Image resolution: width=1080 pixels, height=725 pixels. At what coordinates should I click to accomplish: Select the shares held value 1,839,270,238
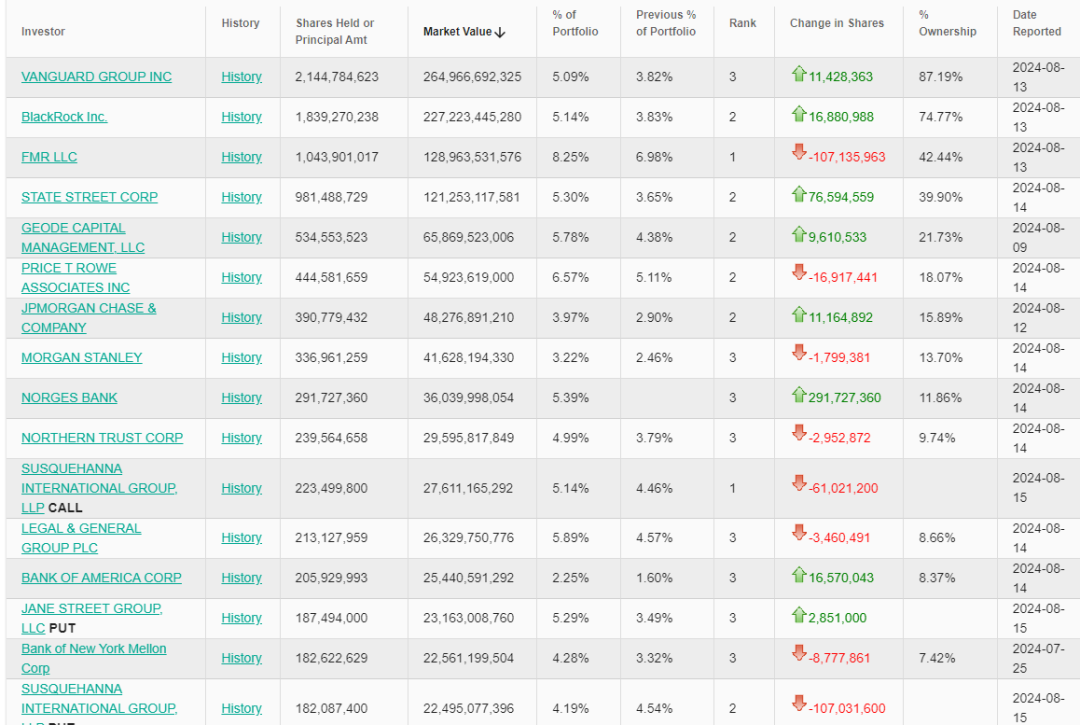click(x=337, y=117)
